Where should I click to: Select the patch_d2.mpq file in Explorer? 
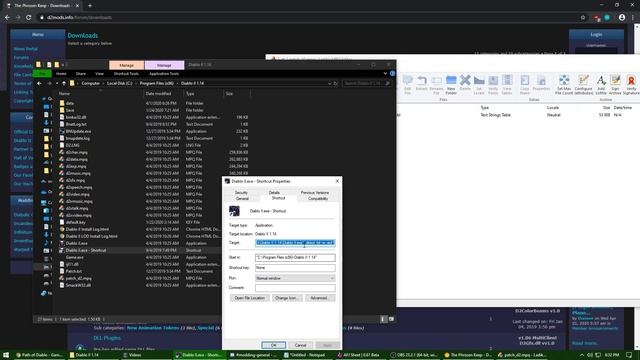[78, 278]
